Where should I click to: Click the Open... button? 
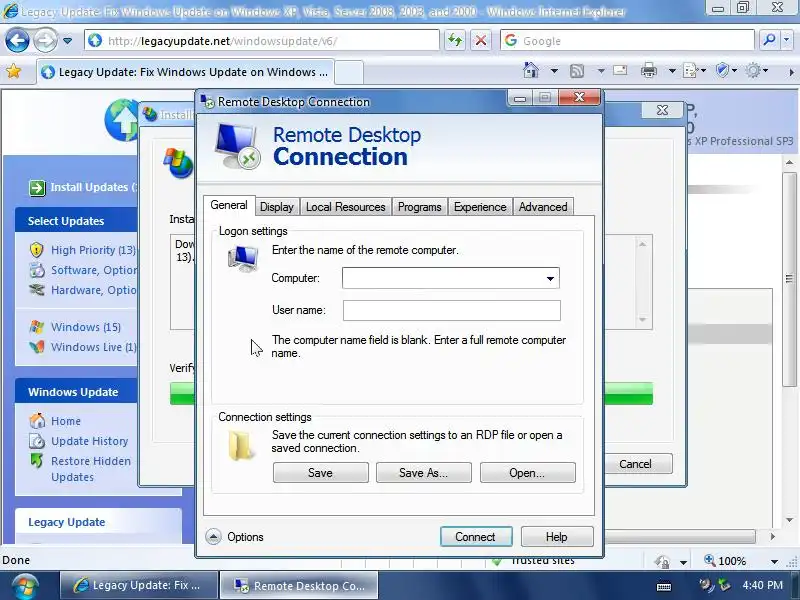coord(527,473)
